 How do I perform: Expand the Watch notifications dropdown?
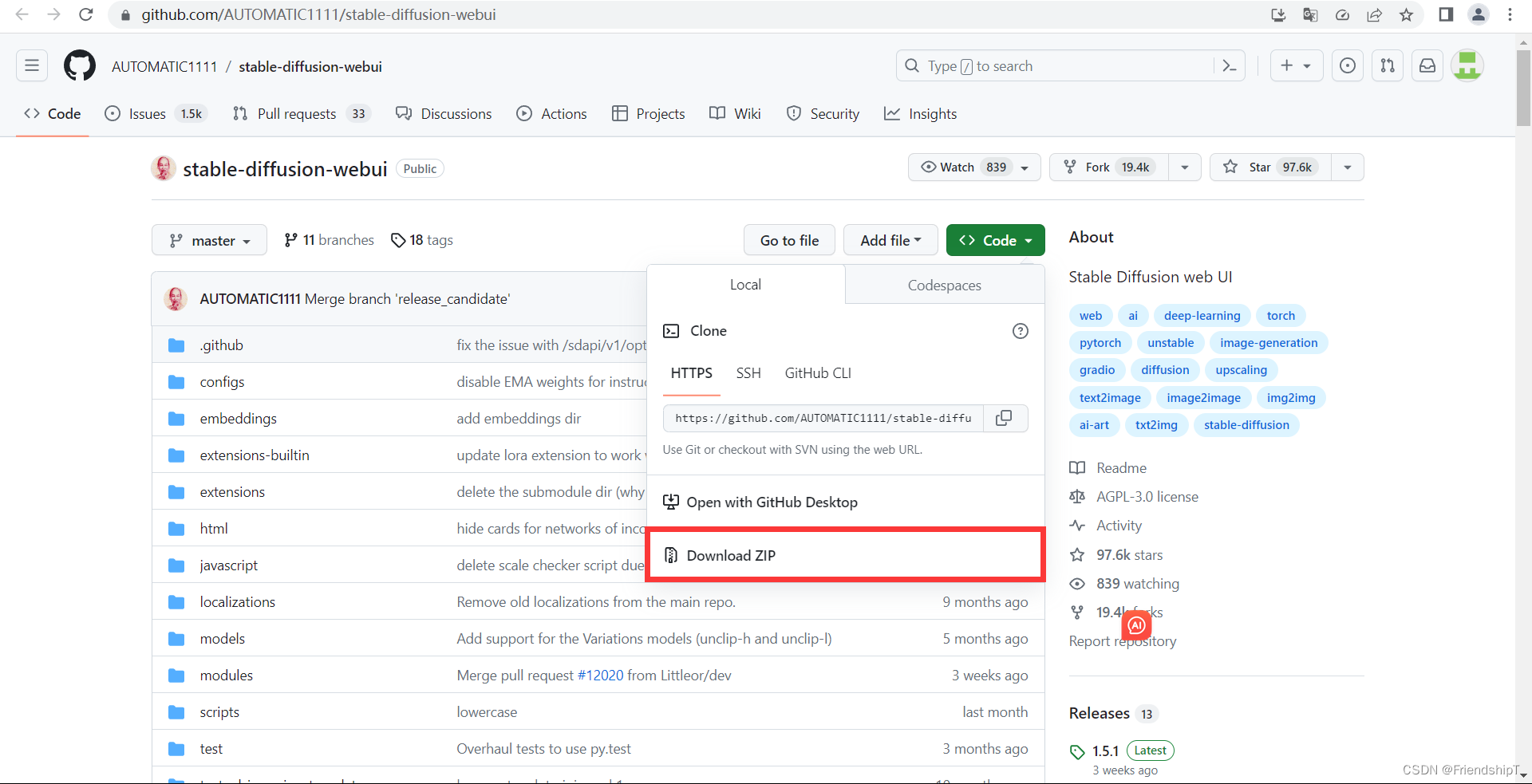974,167
